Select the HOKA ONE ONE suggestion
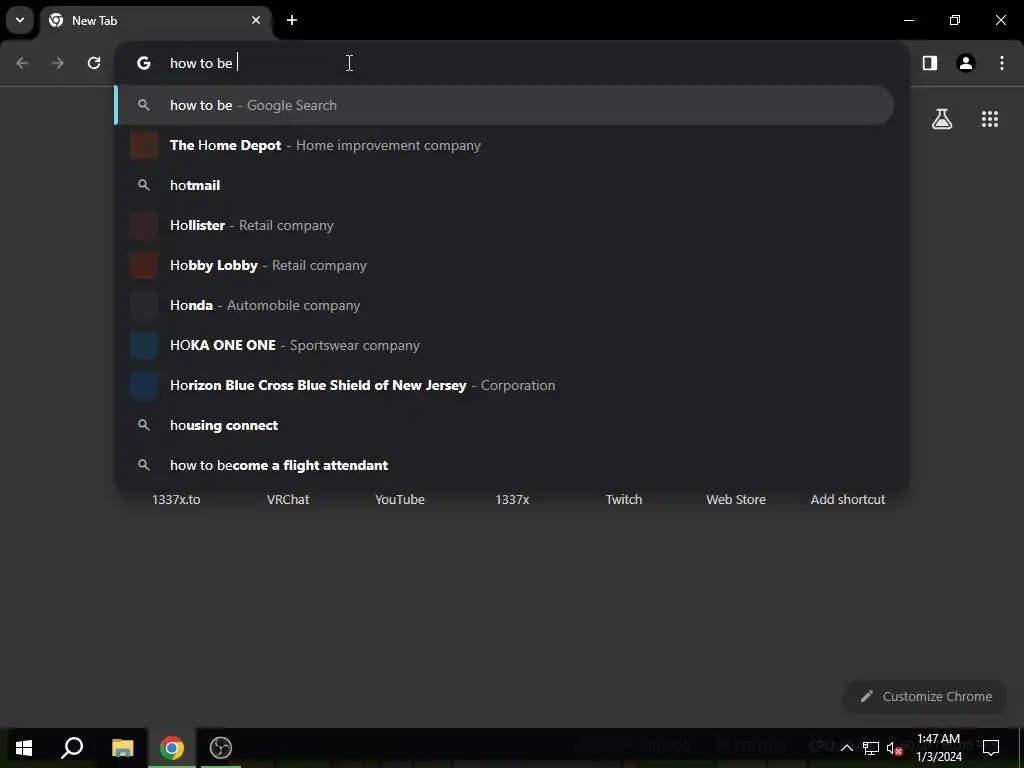Viewport: 1024px width, 768px height. pyautogui.click(x=504, y=345)
